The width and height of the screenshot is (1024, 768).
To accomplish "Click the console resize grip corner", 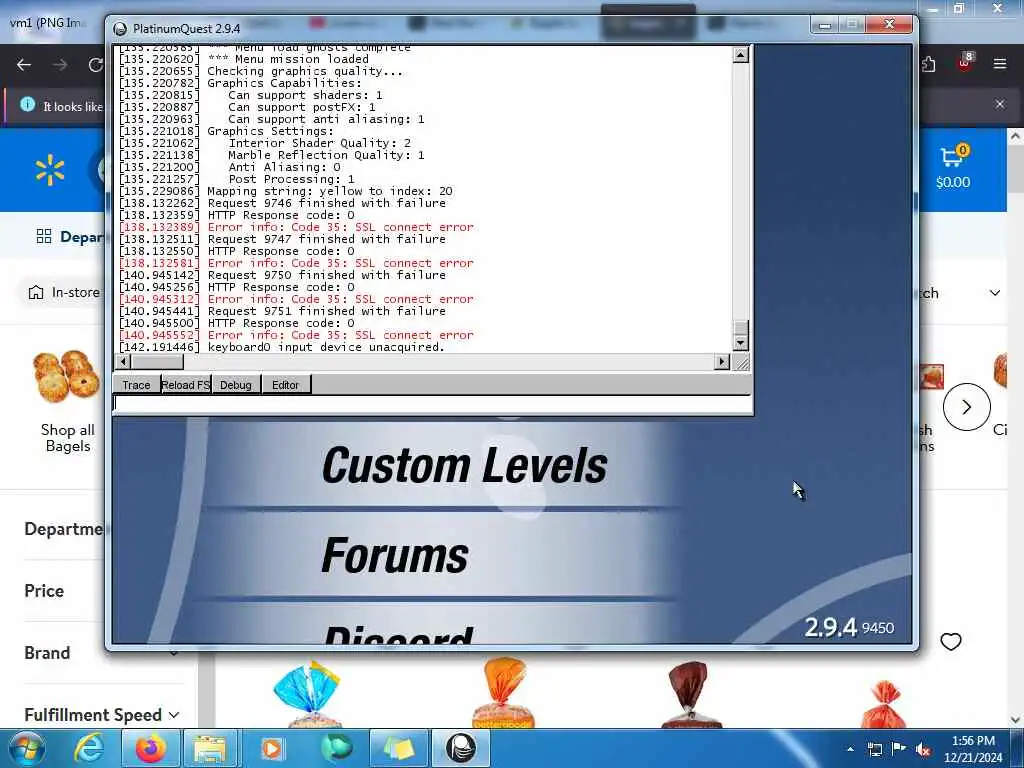I will (x=742, y=362).
